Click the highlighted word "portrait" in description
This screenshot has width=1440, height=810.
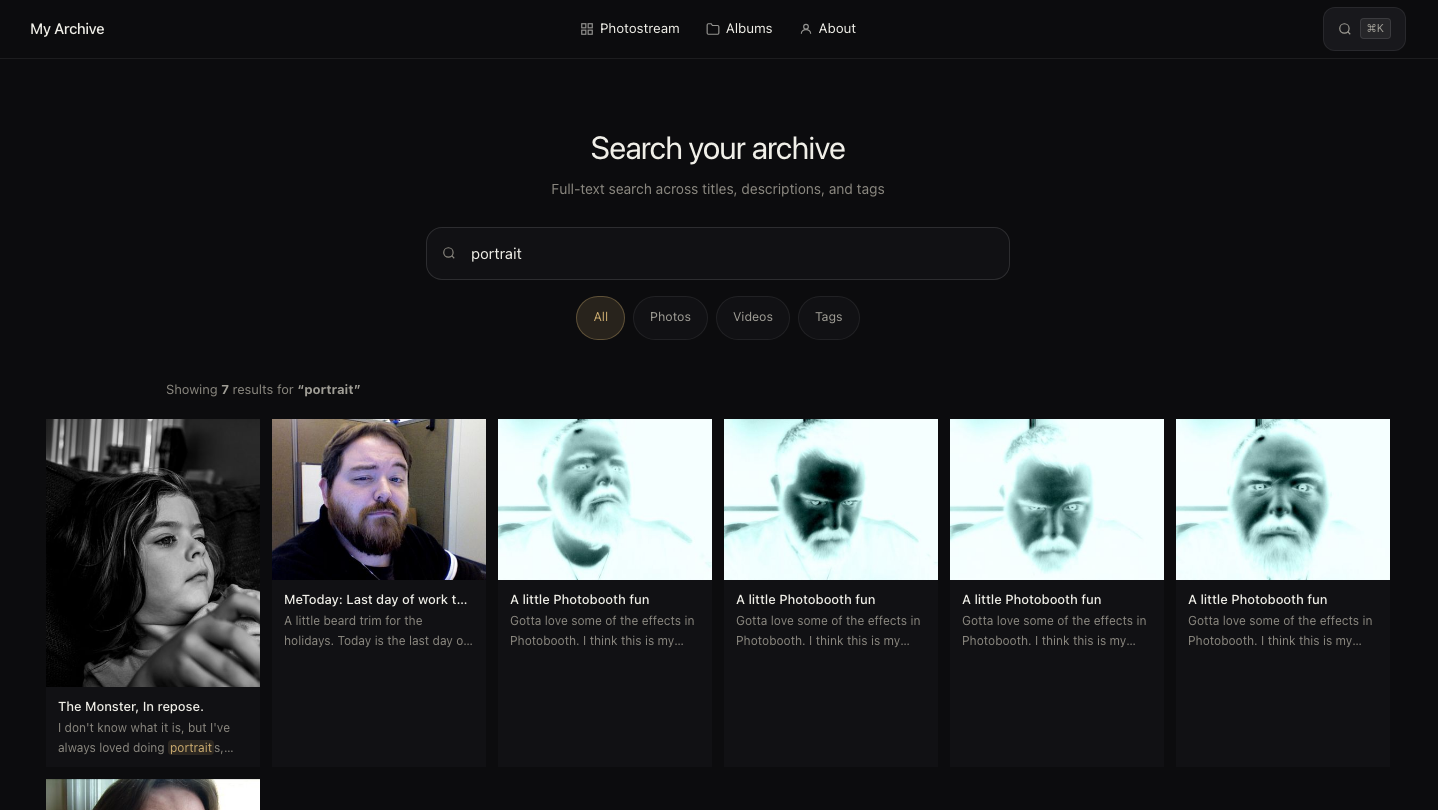190,748
